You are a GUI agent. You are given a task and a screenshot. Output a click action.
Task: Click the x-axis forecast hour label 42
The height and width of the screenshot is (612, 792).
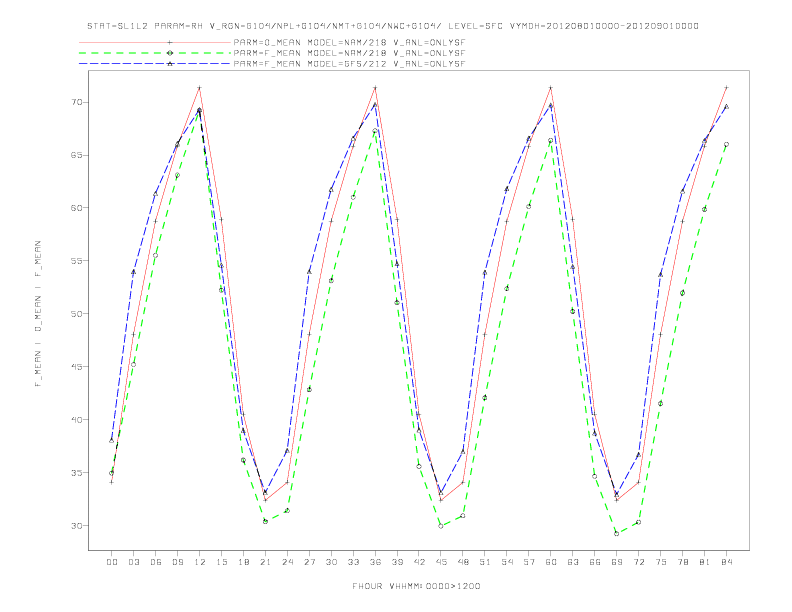pyautogui.click(x=419, y=562)
